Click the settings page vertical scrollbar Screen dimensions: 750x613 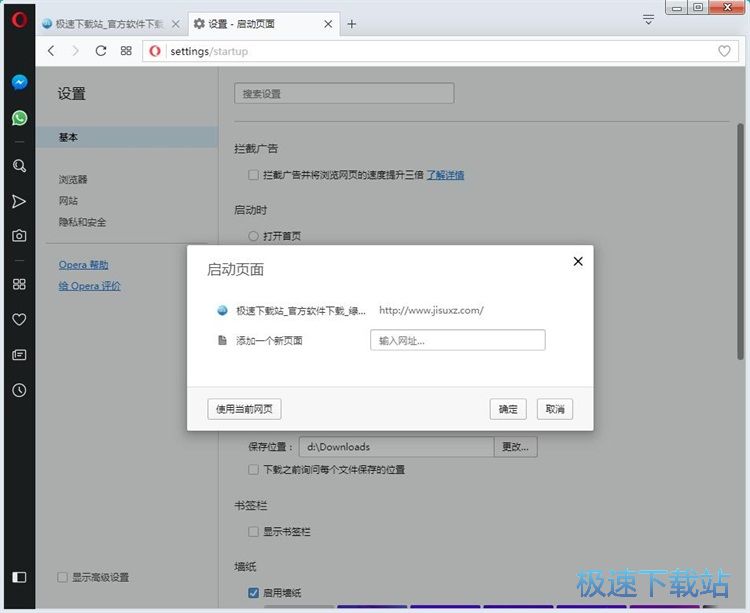(x=740, y=241)
